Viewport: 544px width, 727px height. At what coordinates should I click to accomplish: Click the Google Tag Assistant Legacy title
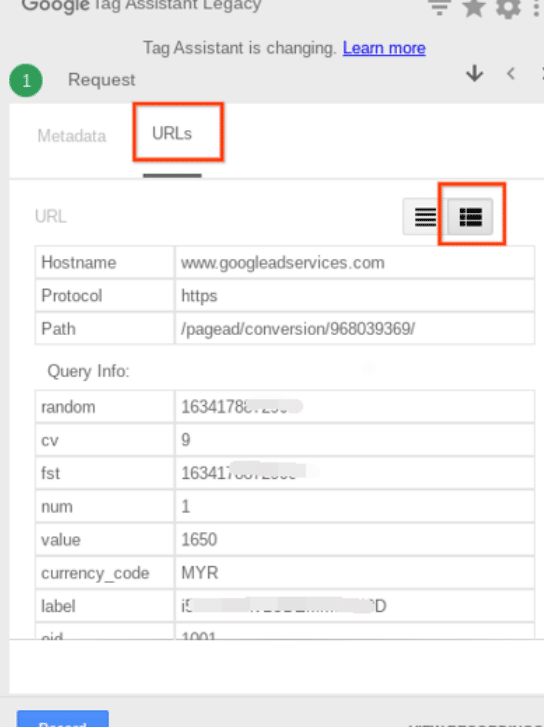[x=141, y=6]
